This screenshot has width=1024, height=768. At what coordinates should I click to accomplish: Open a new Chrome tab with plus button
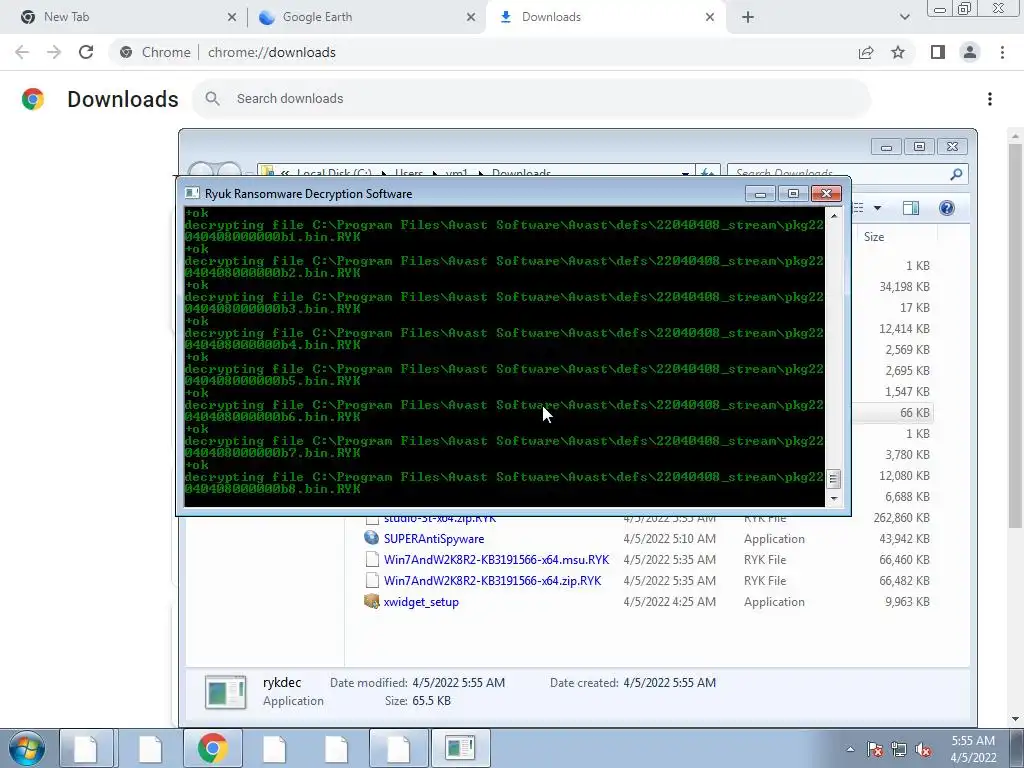(748, 17)
